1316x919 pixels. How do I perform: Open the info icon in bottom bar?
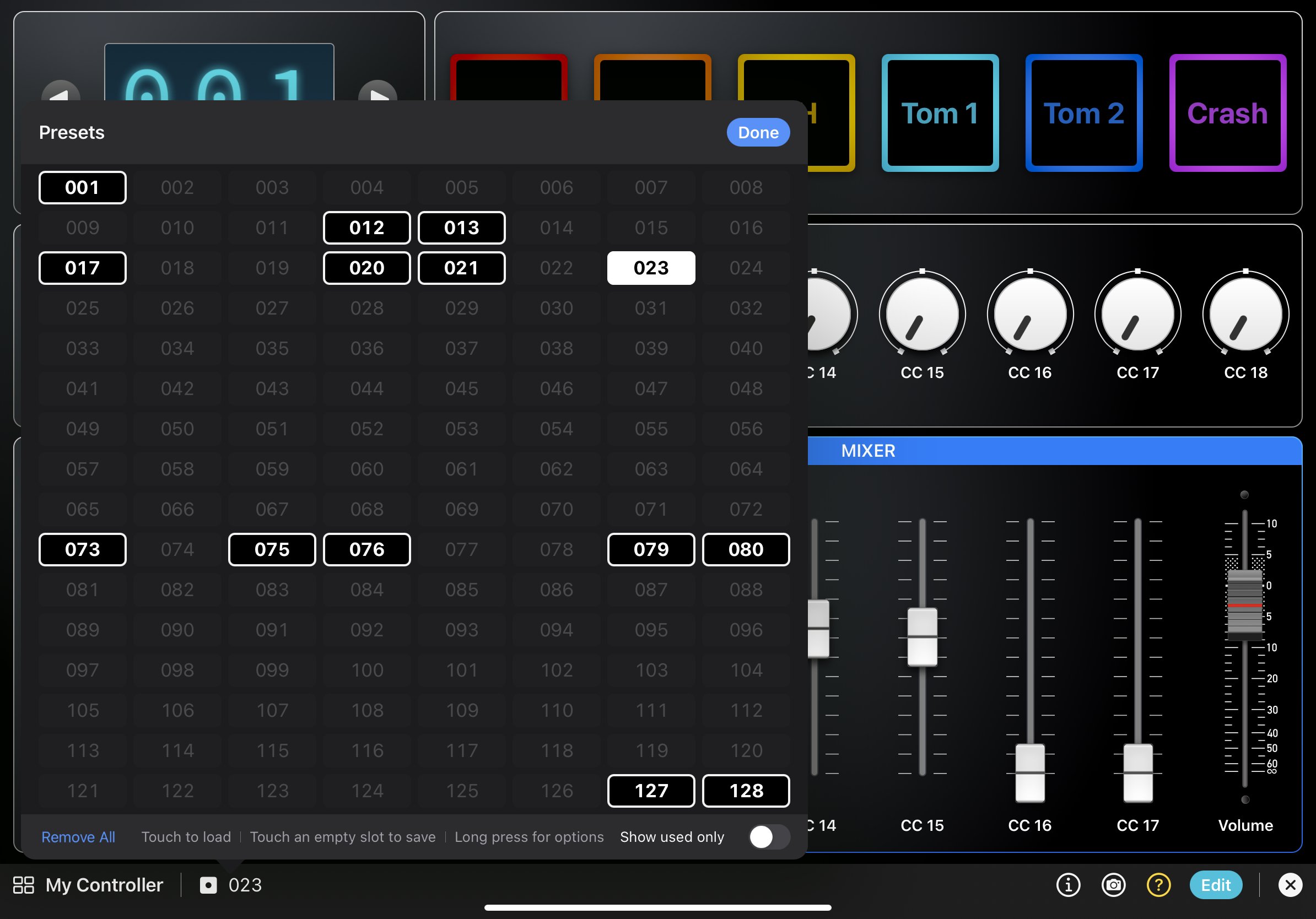[1068, 885]
